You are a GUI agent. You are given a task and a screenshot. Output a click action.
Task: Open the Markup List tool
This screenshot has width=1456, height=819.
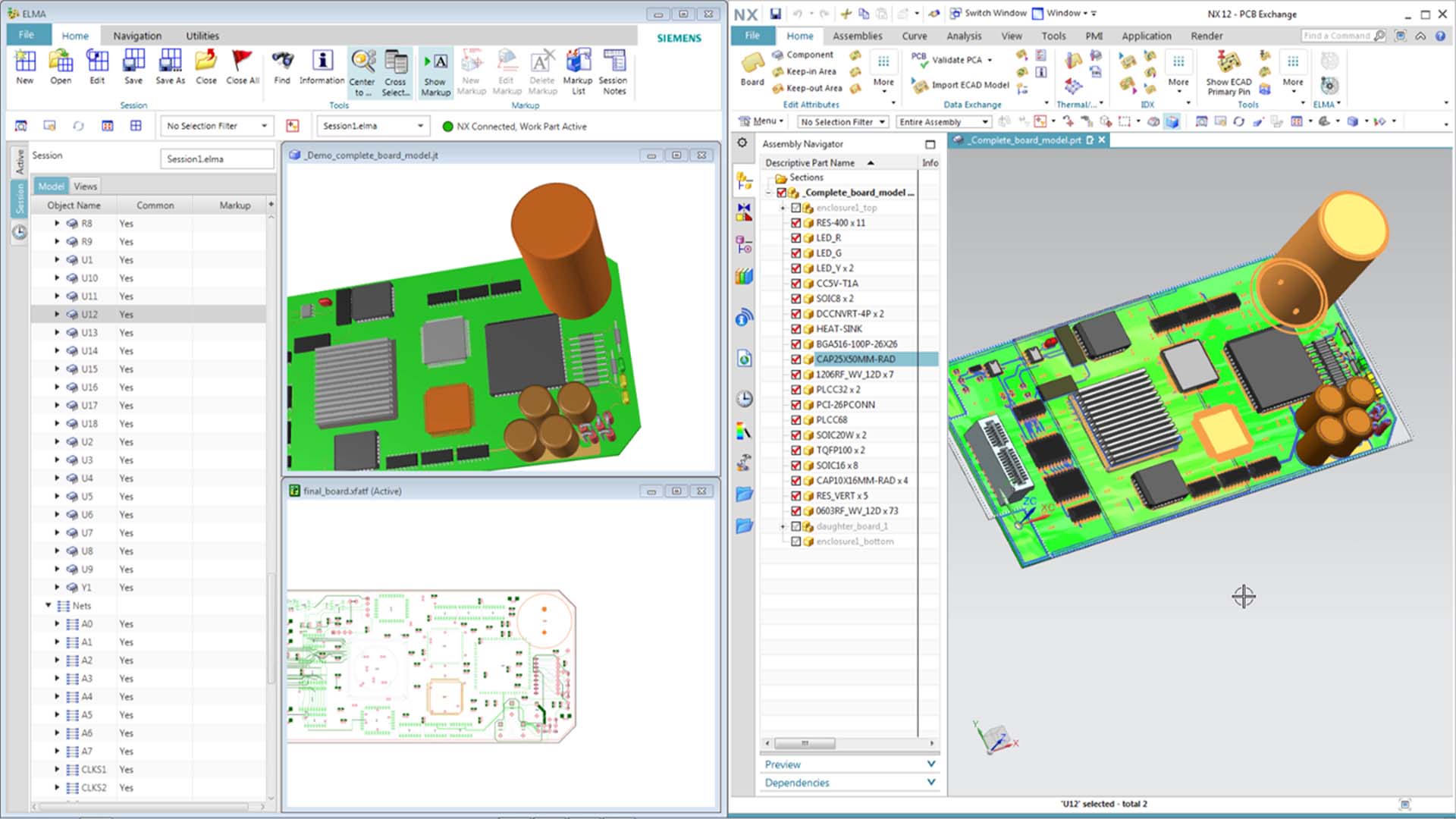[x=578, y=62]
